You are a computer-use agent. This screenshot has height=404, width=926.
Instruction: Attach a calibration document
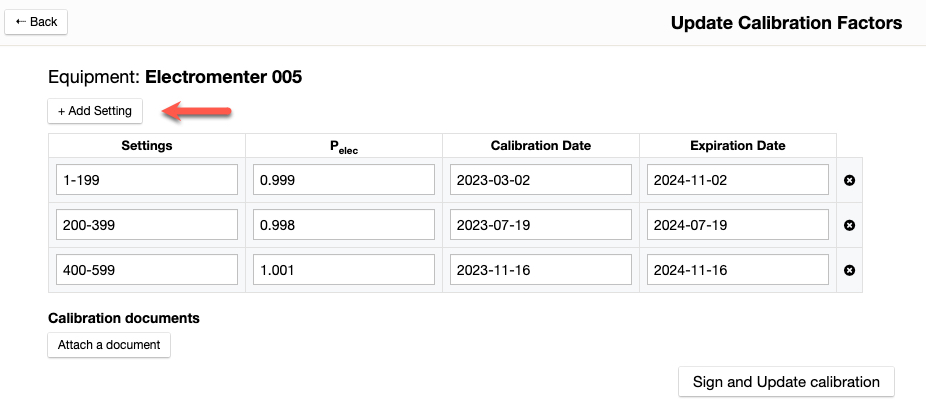pyautogui.click(x=109, y=345)
